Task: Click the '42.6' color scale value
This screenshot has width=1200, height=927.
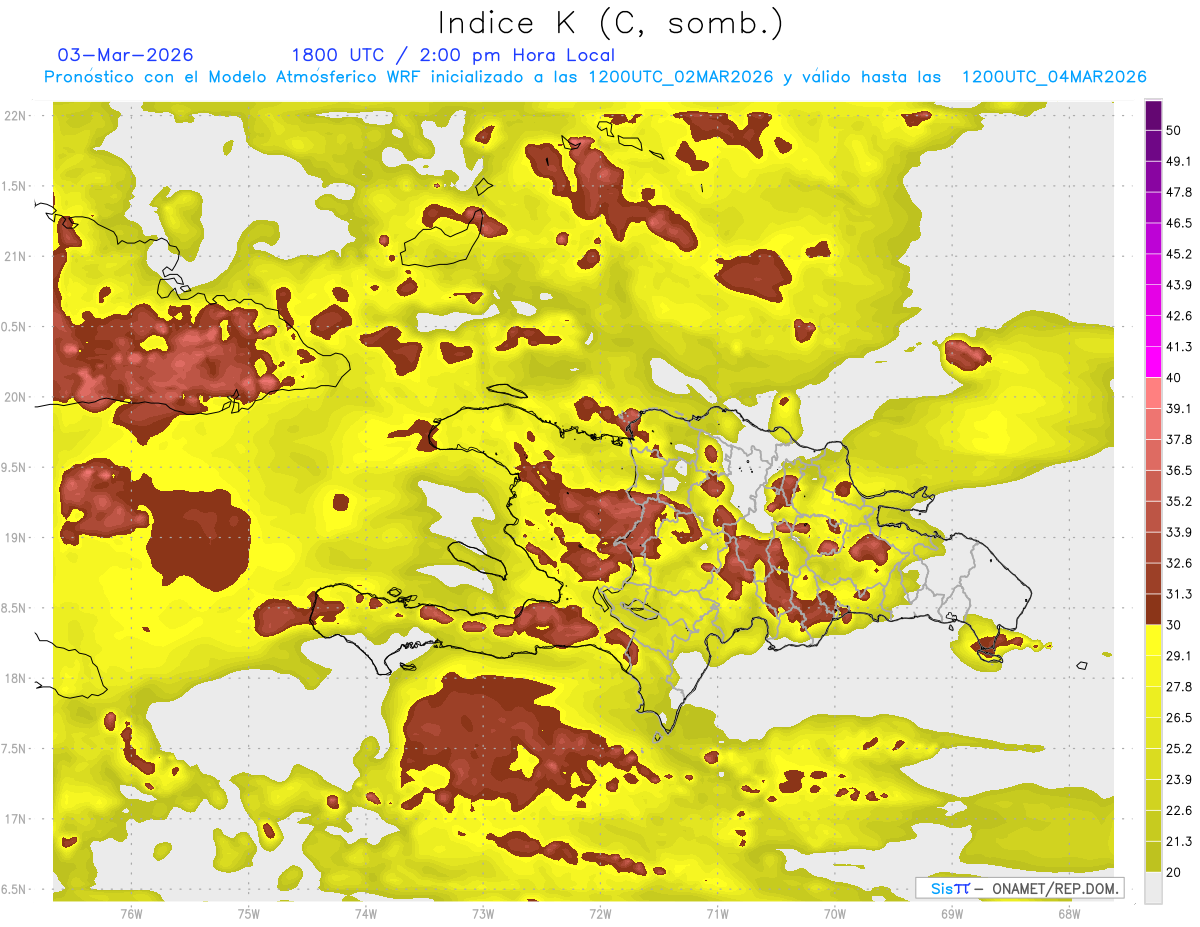Action: (1178, 316)
